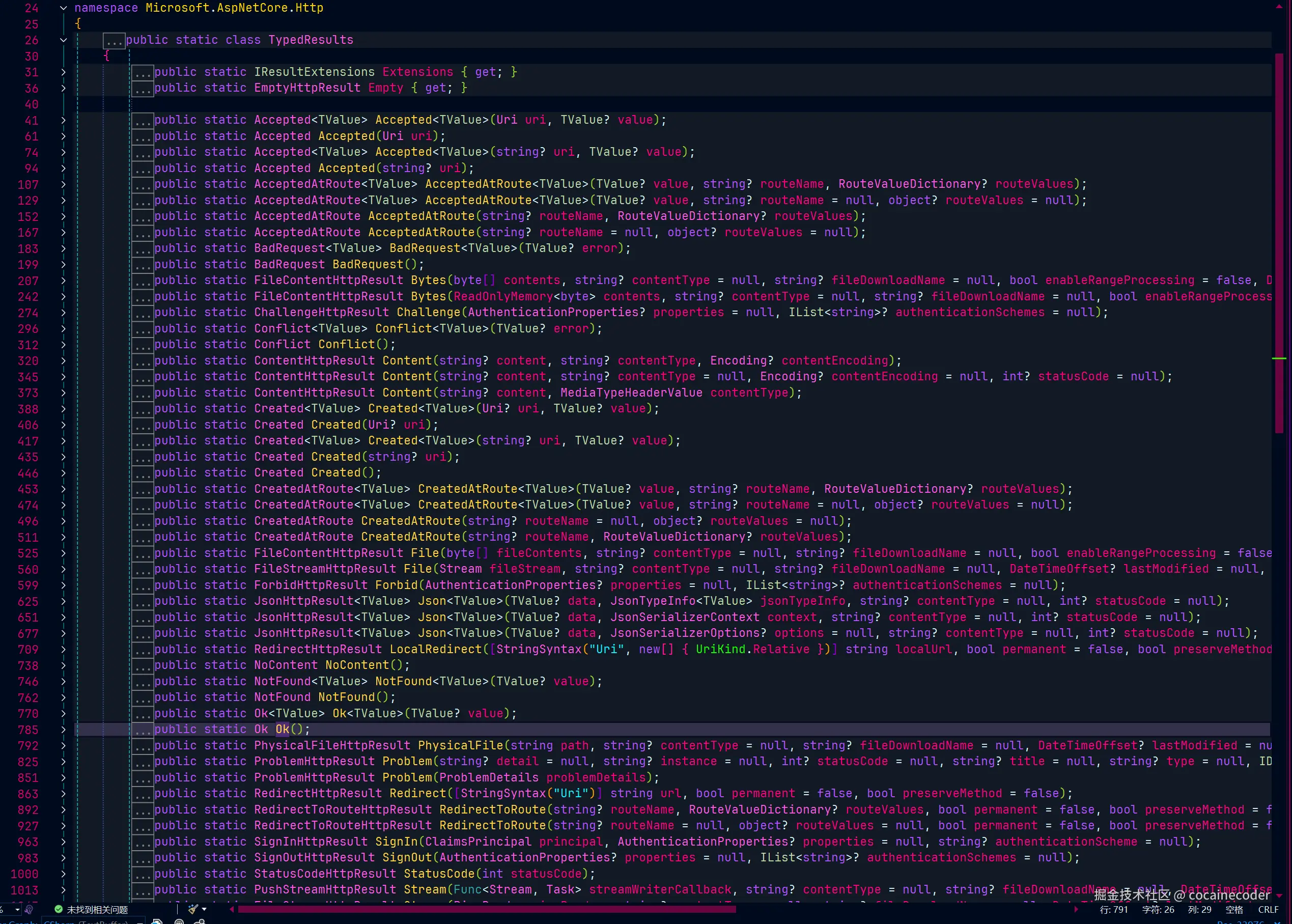Open the code cleanup dropdown arrow
This screenshot has height=924, width=1292.
(204, 909)
